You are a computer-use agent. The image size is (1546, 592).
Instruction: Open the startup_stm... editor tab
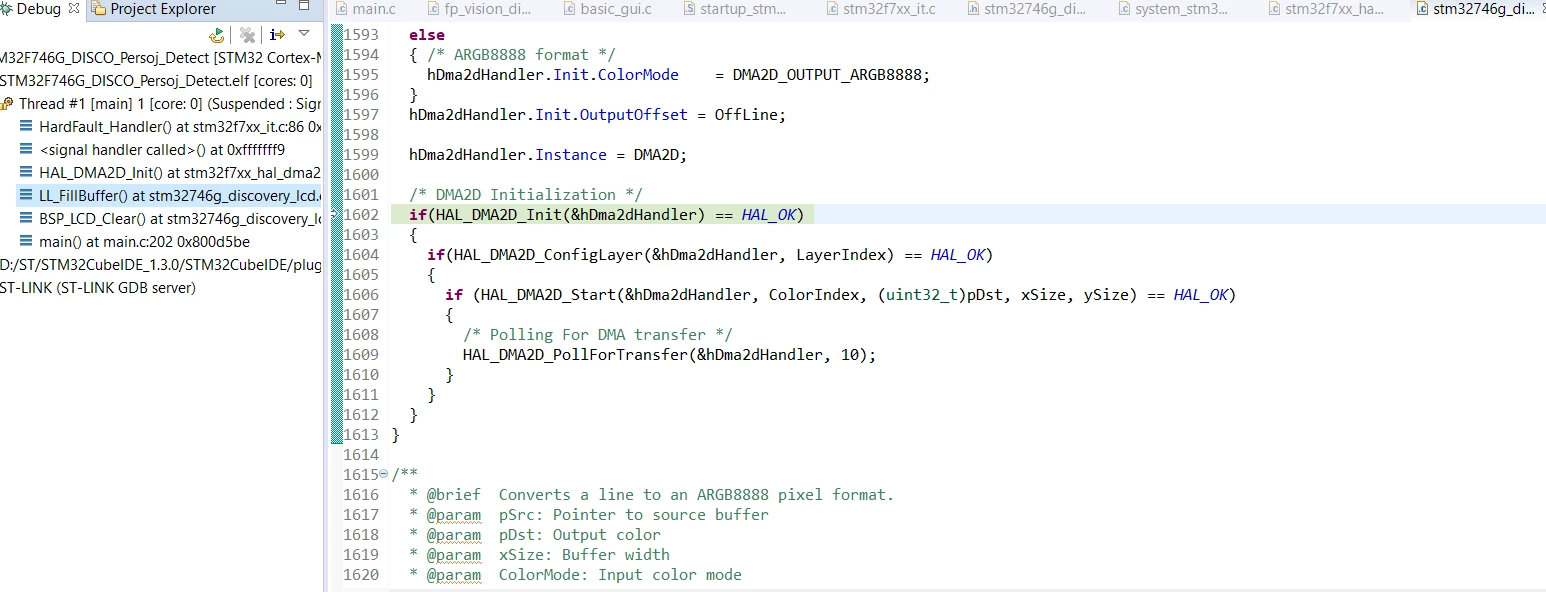(735, 9)
